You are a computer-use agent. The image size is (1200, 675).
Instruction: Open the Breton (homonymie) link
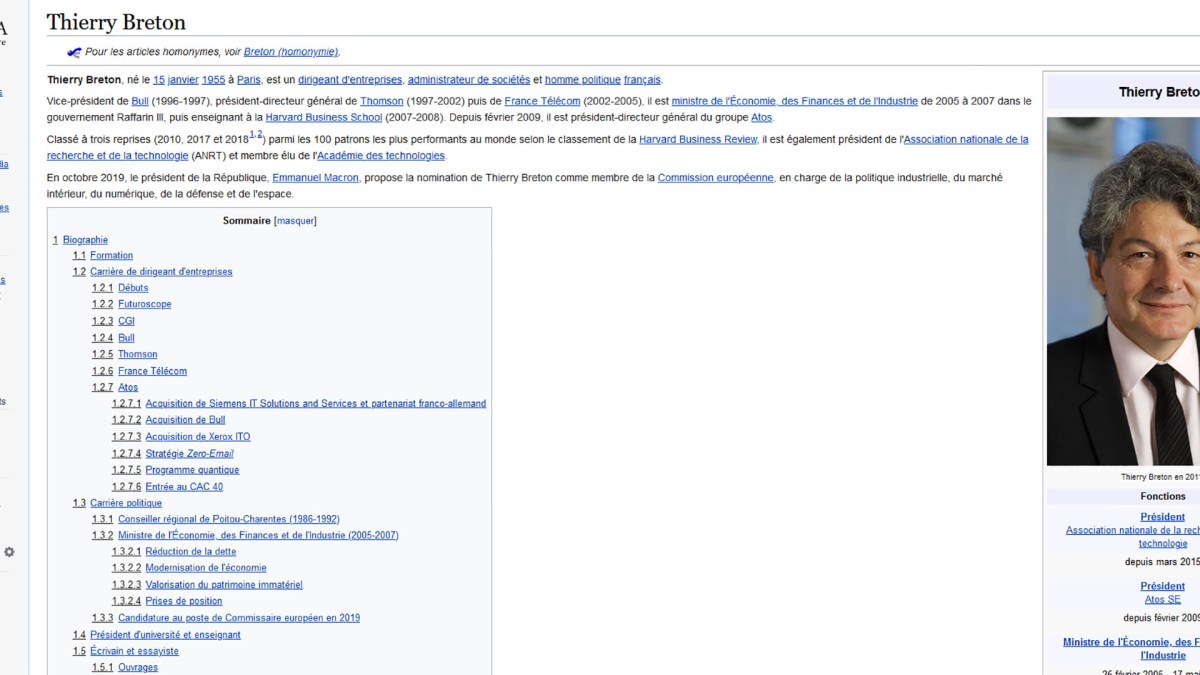[x=291, y=52]
